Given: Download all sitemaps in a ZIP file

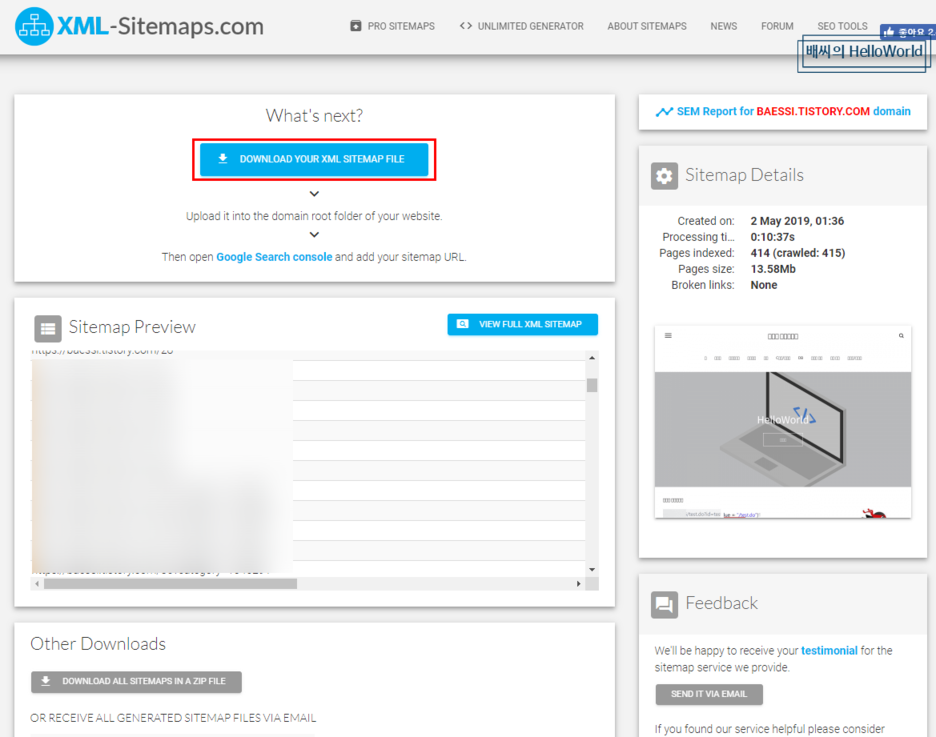Looking at the screenshot, I should pyautogui.click(x=136, y=682).
